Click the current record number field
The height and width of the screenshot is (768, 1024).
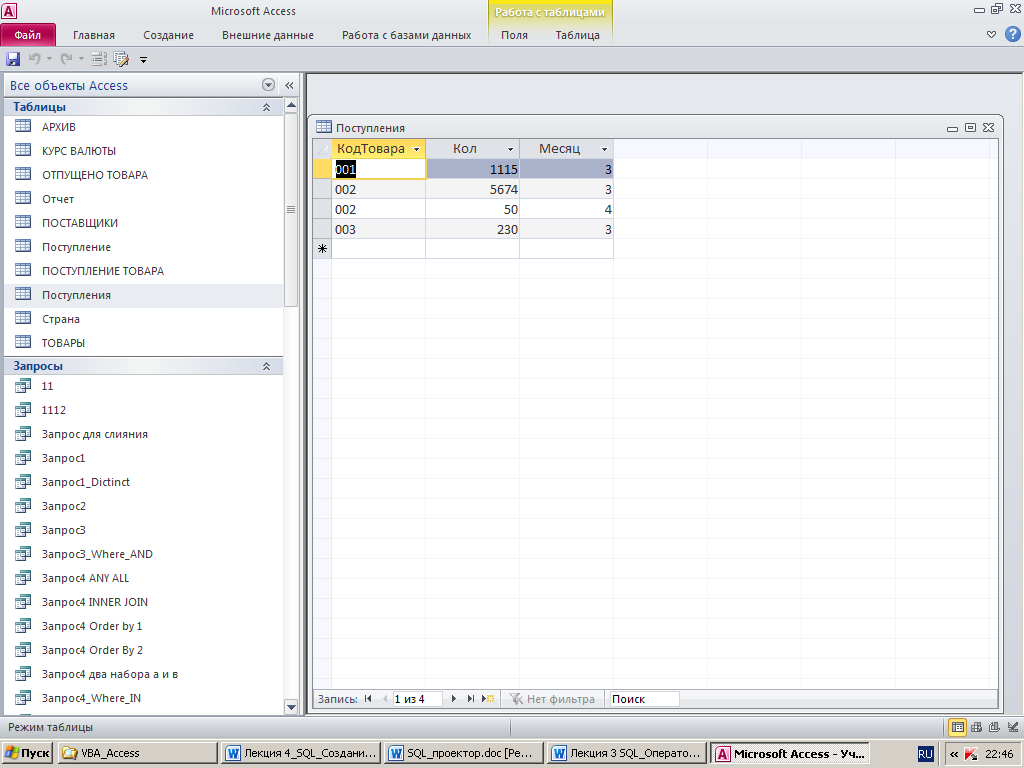click(417, 699)
